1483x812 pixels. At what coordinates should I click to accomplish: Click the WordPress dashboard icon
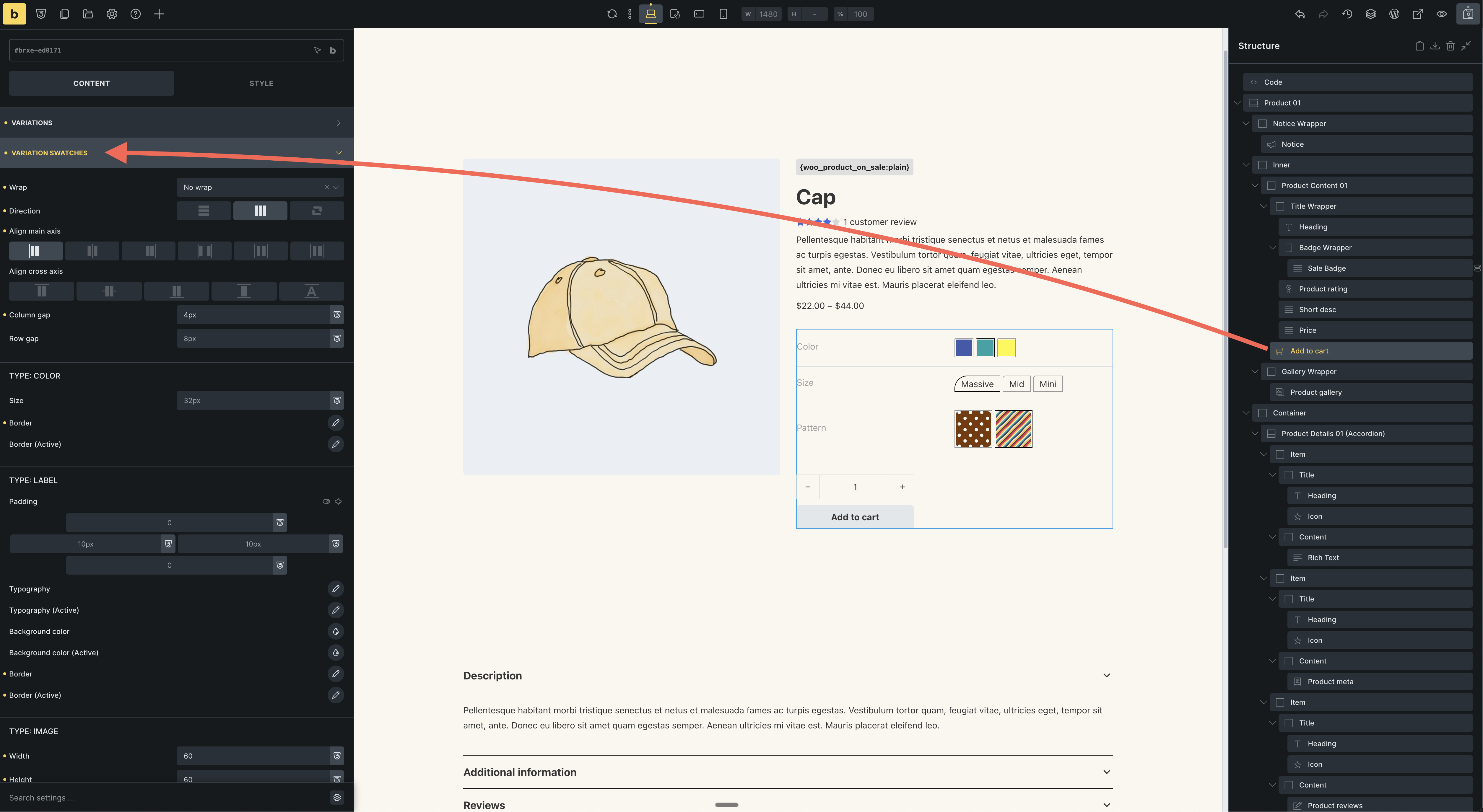(1394, 14)
